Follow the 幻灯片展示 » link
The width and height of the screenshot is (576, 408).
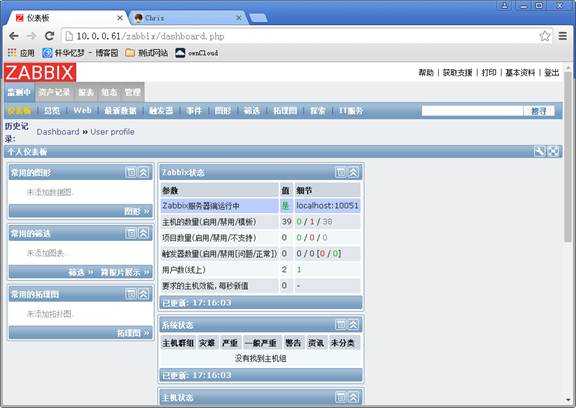(x=125, y=272)
